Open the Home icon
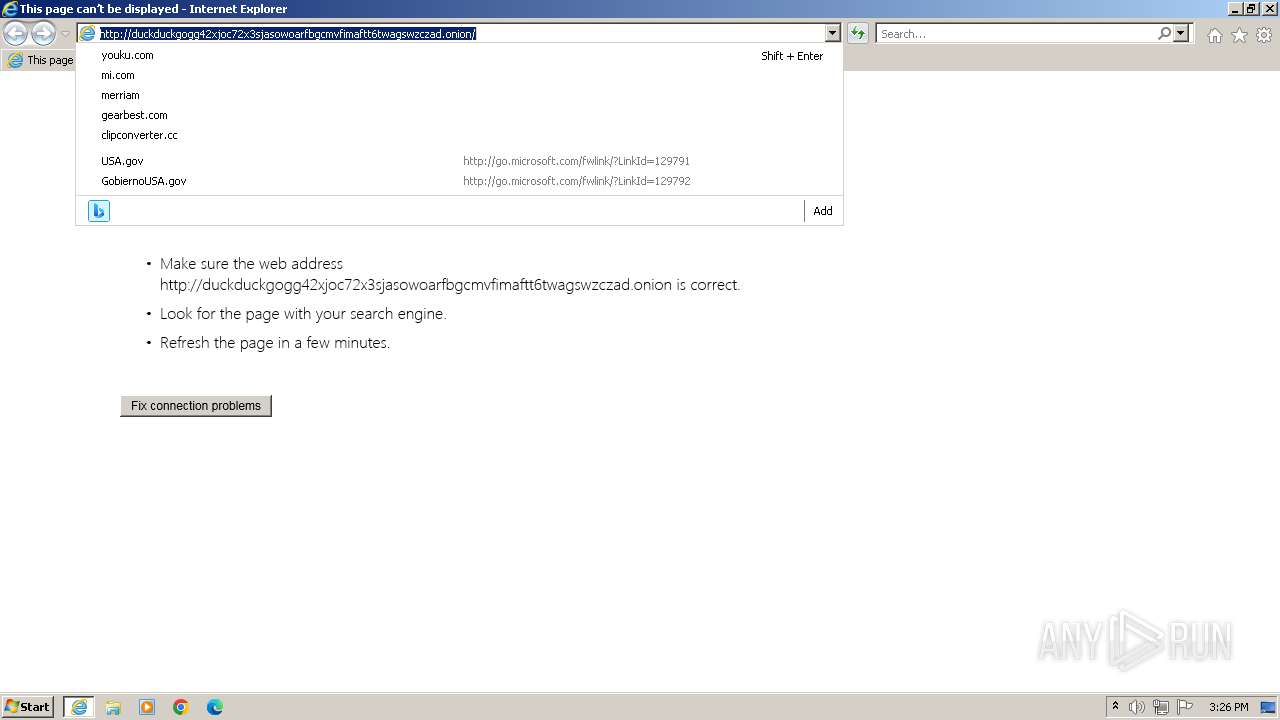The width and height of the screenshot is (1280, 720). pos(1214,35)
